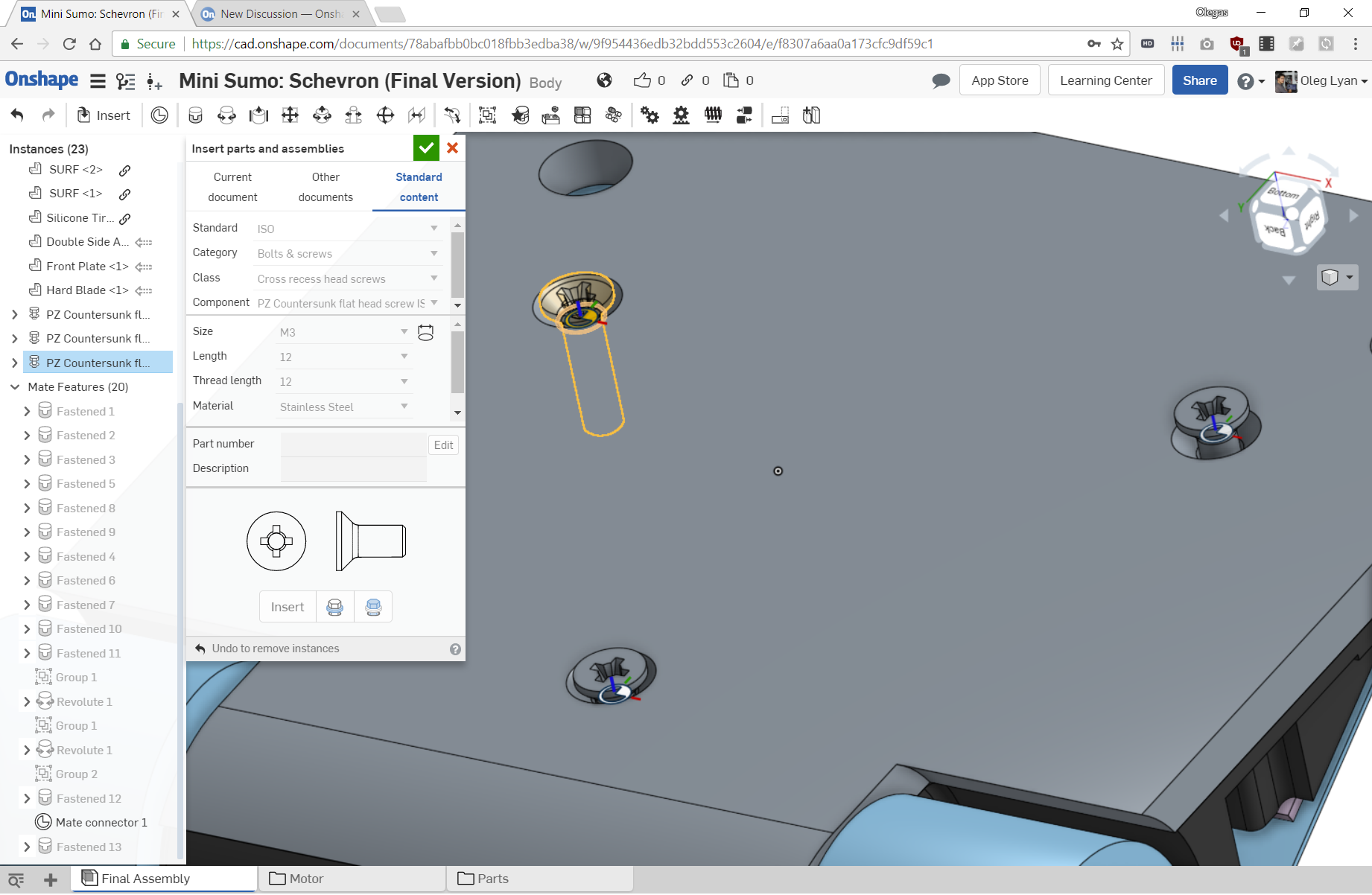Switch to the Motor tab
1372x895 pixels.
[x=352, y=879]
